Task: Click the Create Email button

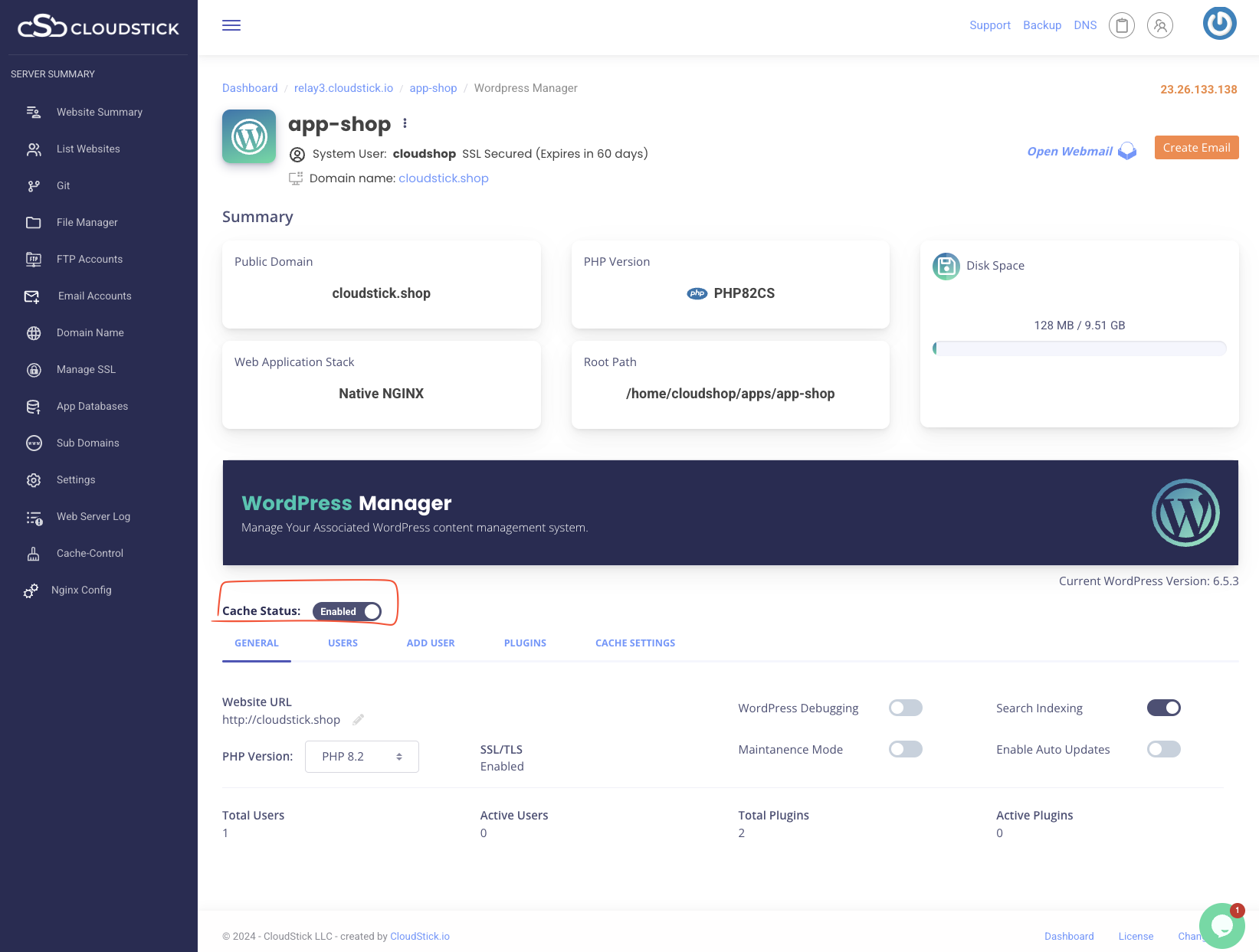Action: pos(1196,147)
